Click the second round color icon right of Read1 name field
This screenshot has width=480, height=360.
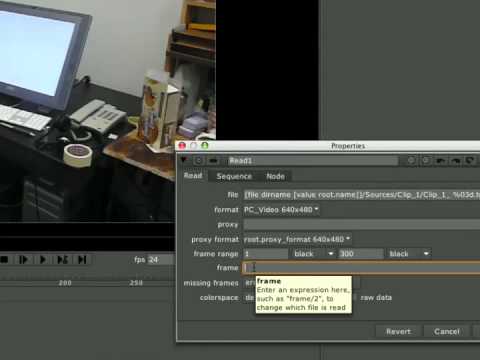point(426,161)
